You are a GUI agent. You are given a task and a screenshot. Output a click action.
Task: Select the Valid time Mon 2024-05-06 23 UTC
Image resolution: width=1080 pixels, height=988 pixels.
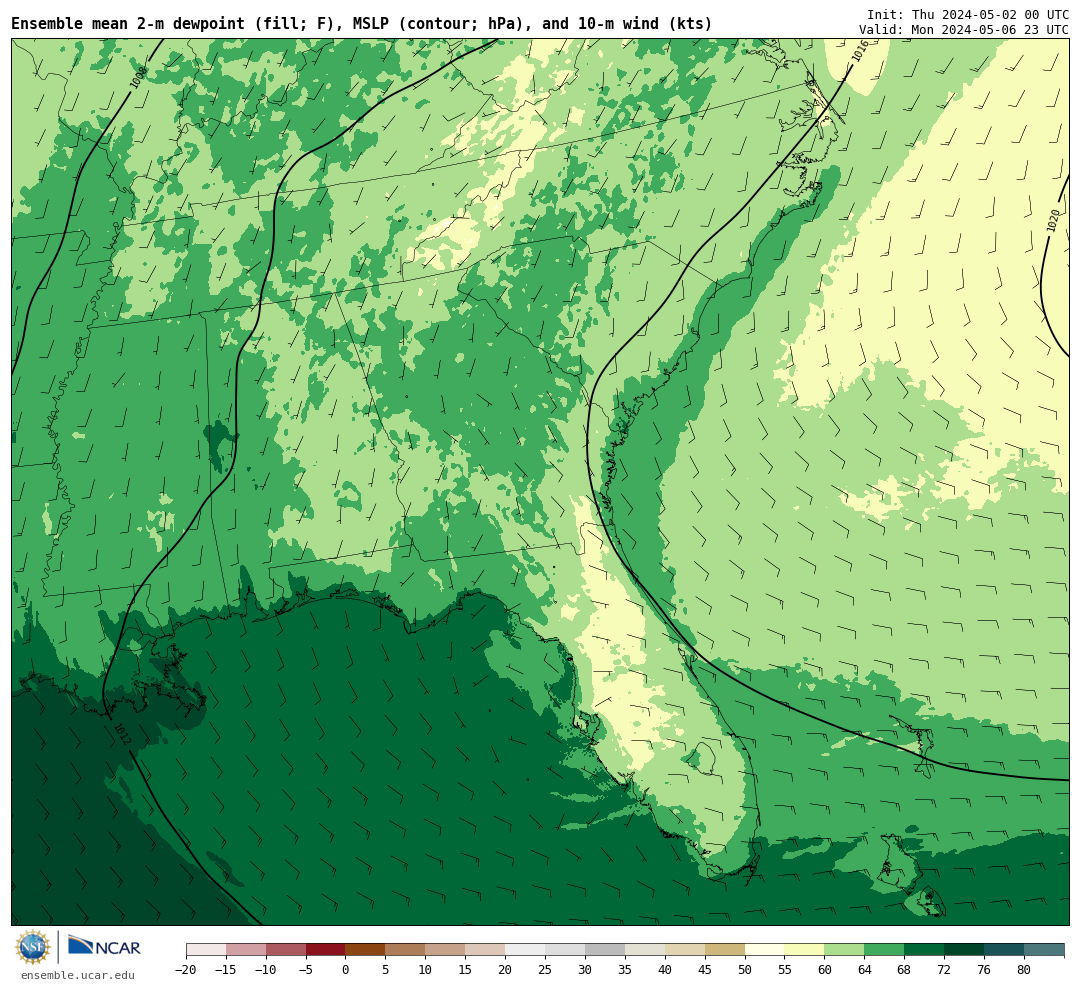point(964,30)
